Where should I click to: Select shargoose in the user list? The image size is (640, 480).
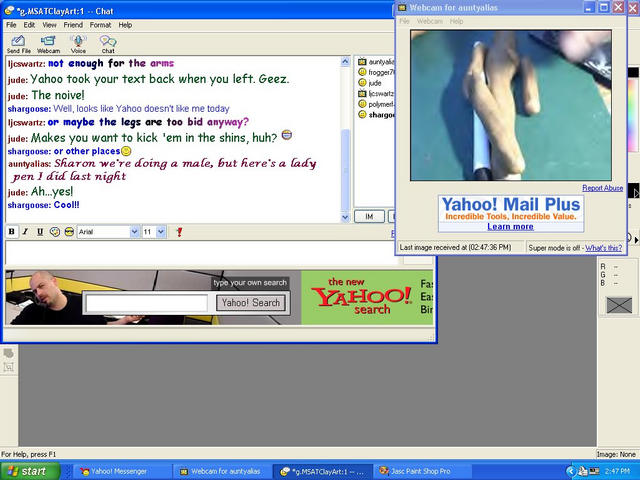(x=376, y=115)
